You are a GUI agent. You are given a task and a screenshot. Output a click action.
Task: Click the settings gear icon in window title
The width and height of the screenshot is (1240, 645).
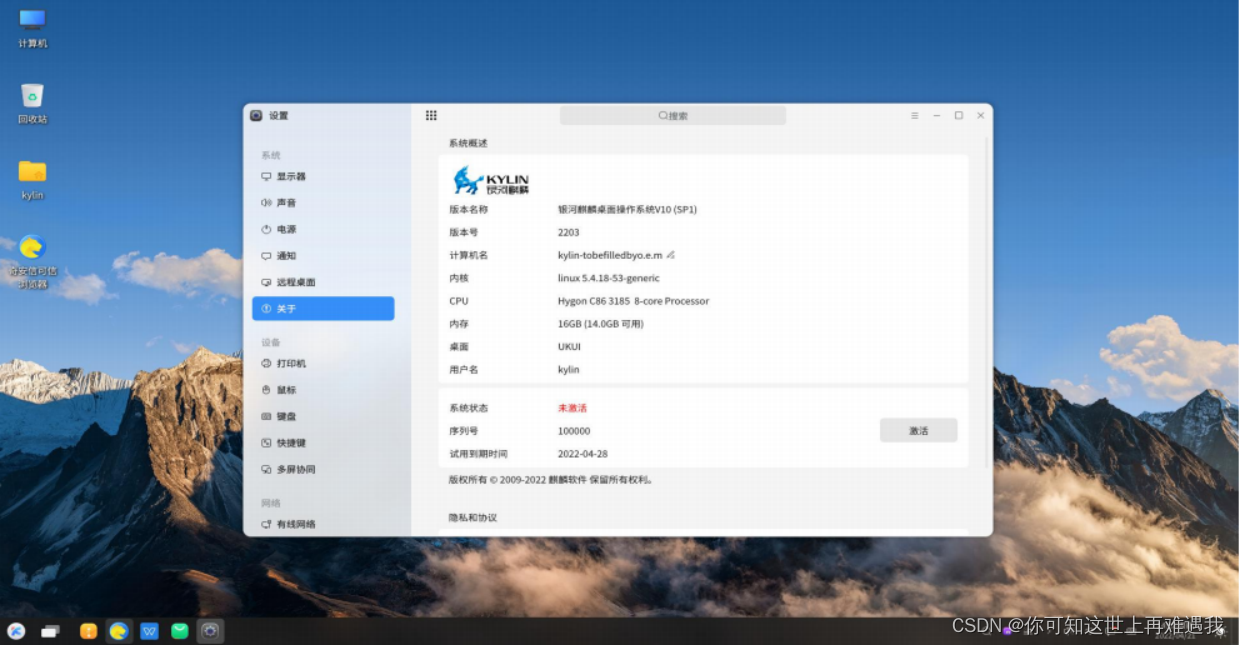256,116
